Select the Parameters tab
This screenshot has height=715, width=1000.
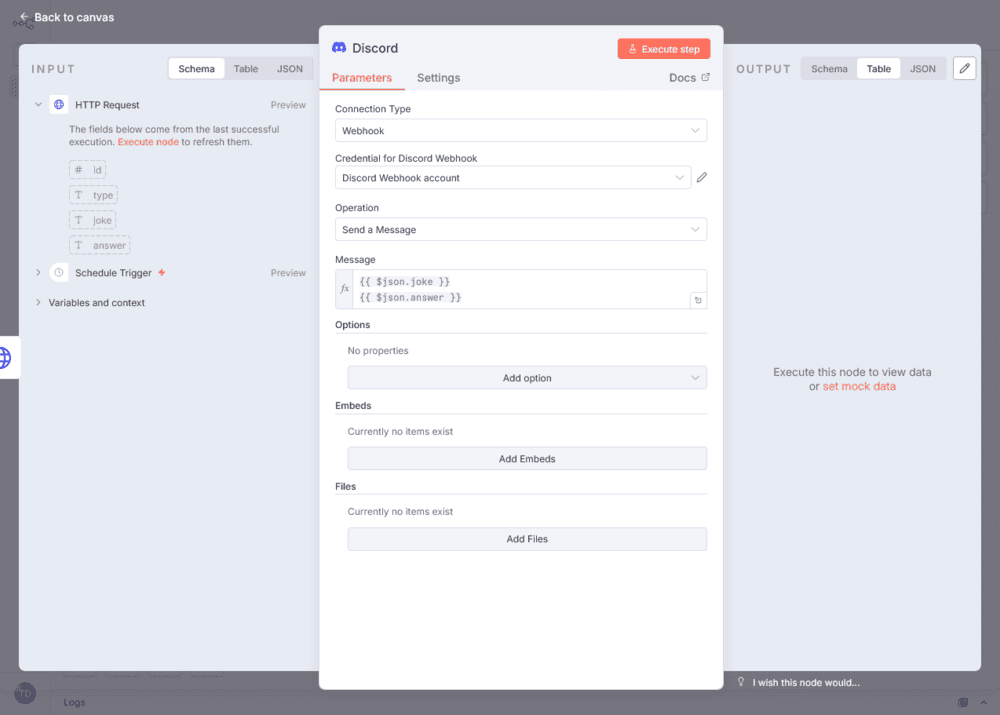362,78
